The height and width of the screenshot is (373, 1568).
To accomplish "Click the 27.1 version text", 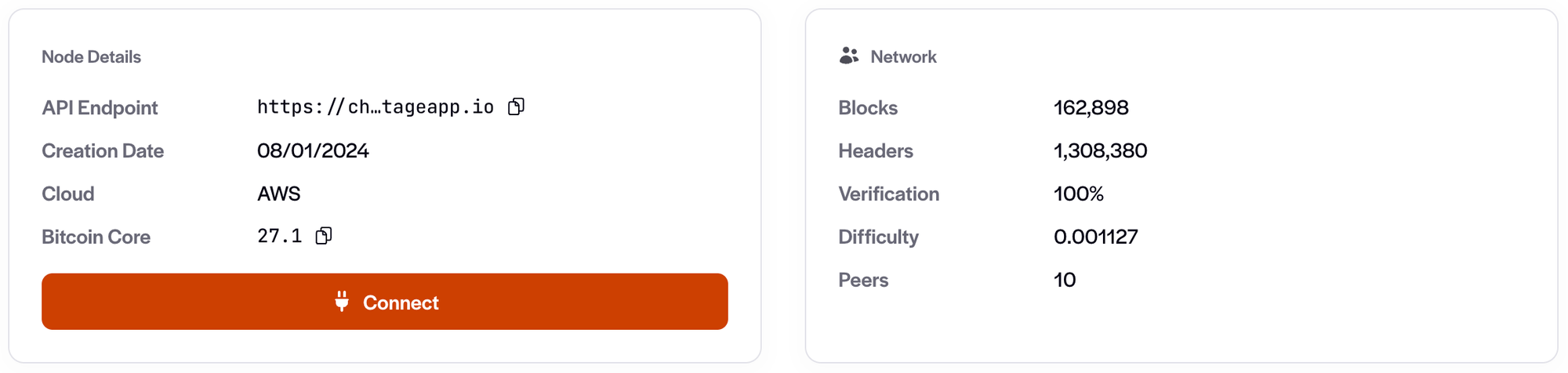I will click(x=279, y=237).
